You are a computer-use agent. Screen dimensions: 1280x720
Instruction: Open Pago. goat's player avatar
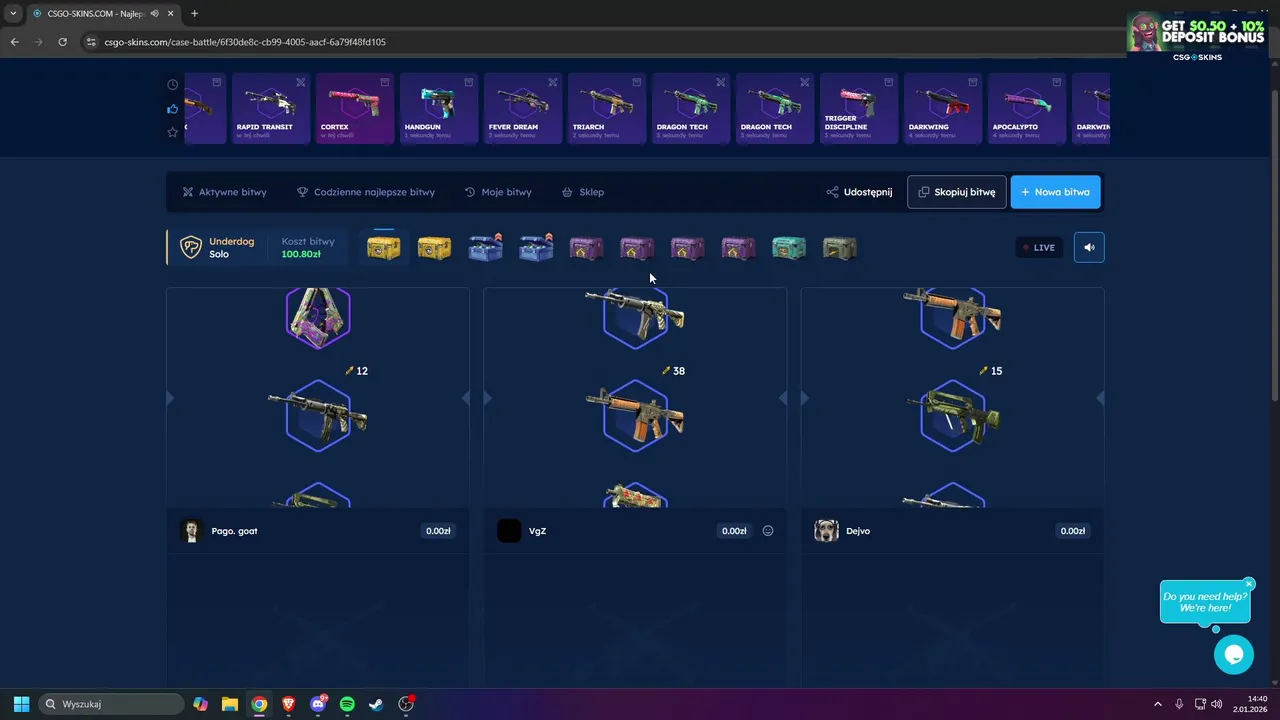191,531
